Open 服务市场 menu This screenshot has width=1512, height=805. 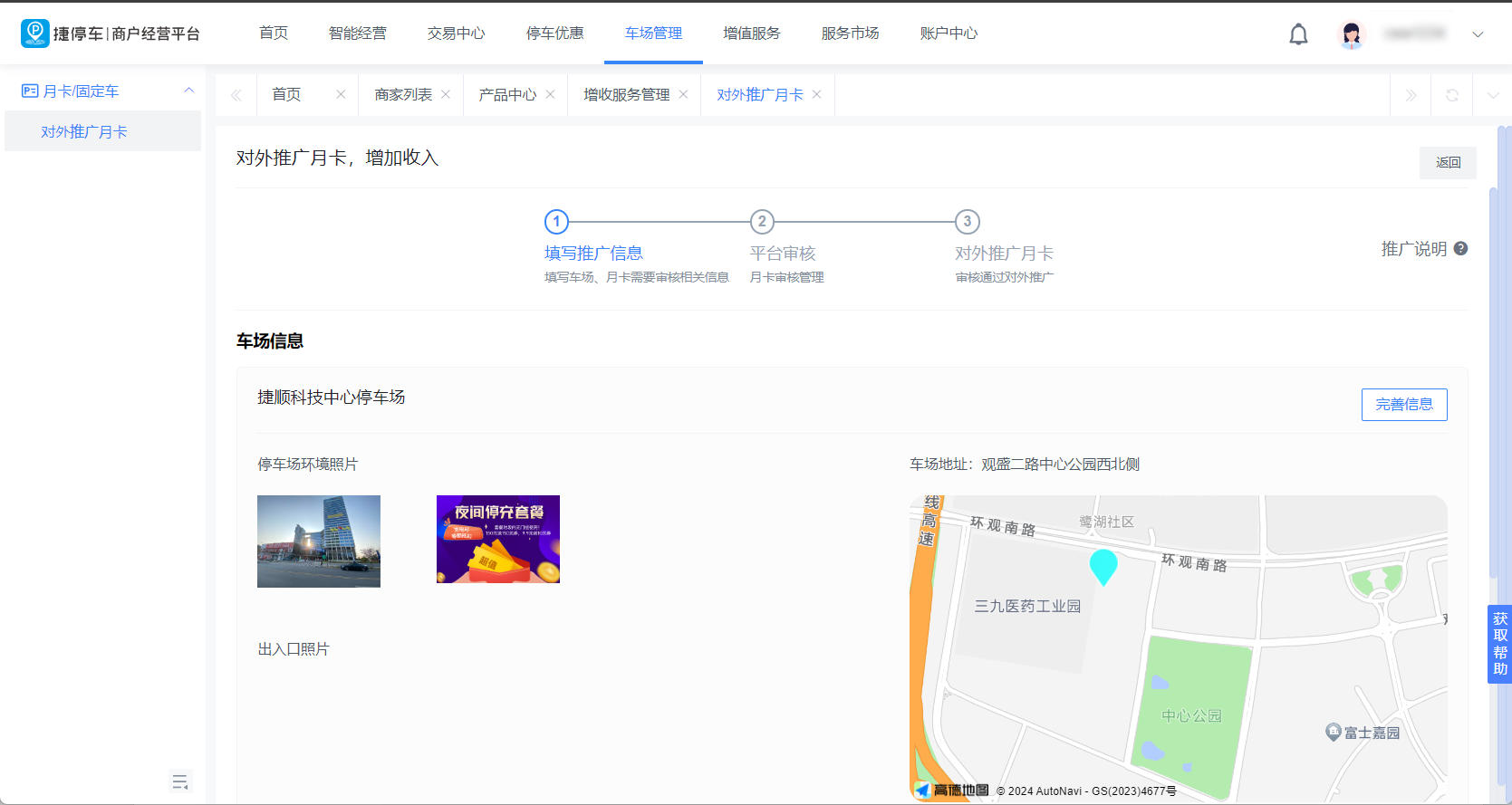[x=851, y=34]
